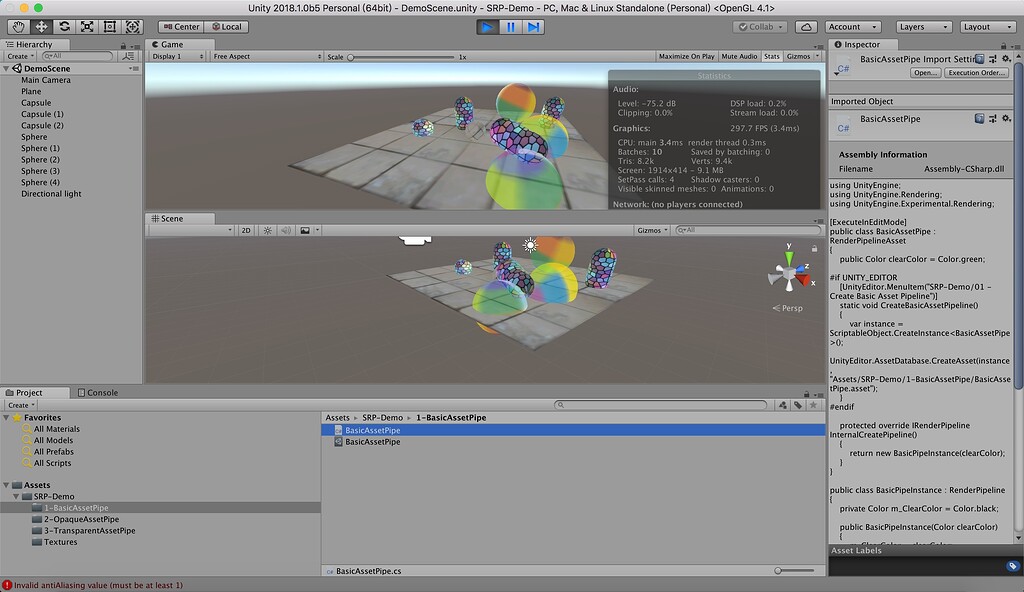The image size is (1024, 592).
Task: Open Unity cloud services panel
Action: 806,27
